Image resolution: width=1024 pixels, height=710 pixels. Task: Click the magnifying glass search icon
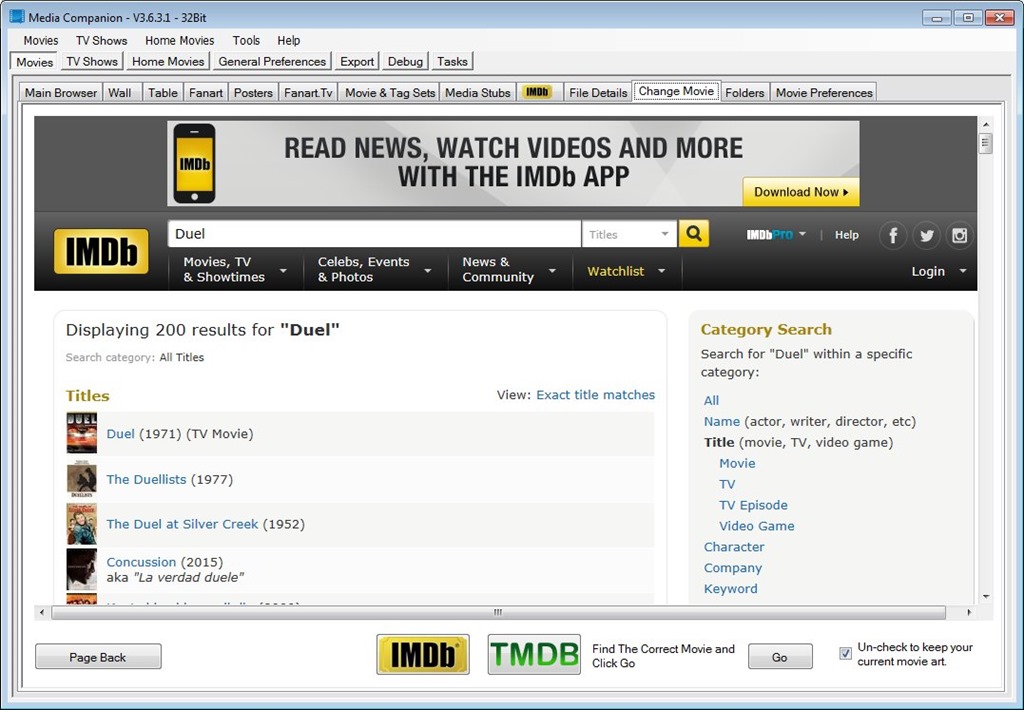coord(694,234)
